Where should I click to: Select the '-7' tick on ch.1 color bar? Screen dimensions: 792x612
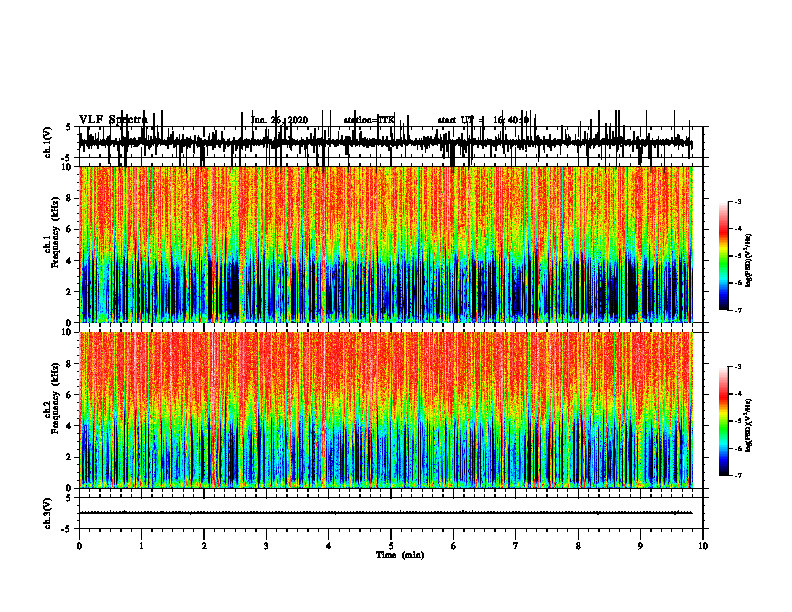tap(738, 310)
